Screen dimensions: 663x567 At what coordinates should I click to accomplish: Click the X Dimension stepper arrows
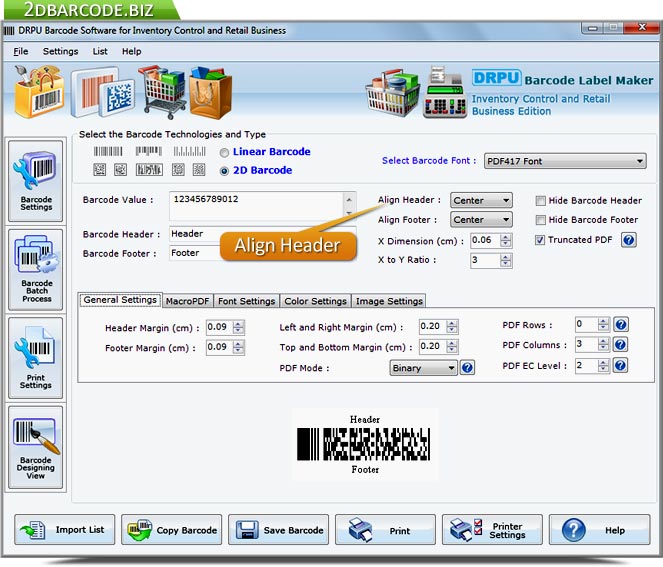(506, 240)
